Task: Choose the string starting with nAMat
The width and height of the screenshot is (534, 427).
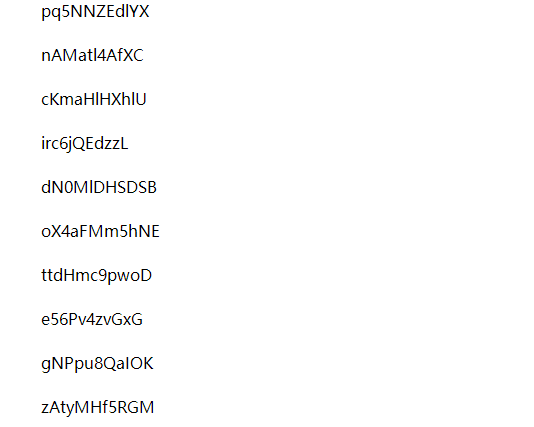Action: coord(92,55)
